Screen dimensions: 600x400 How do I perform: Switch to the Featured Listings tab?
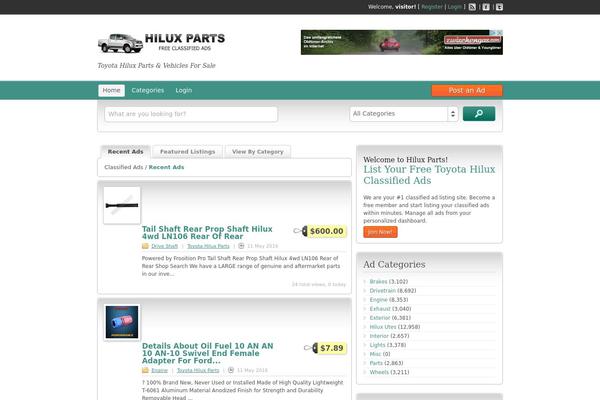click(188, 152)
